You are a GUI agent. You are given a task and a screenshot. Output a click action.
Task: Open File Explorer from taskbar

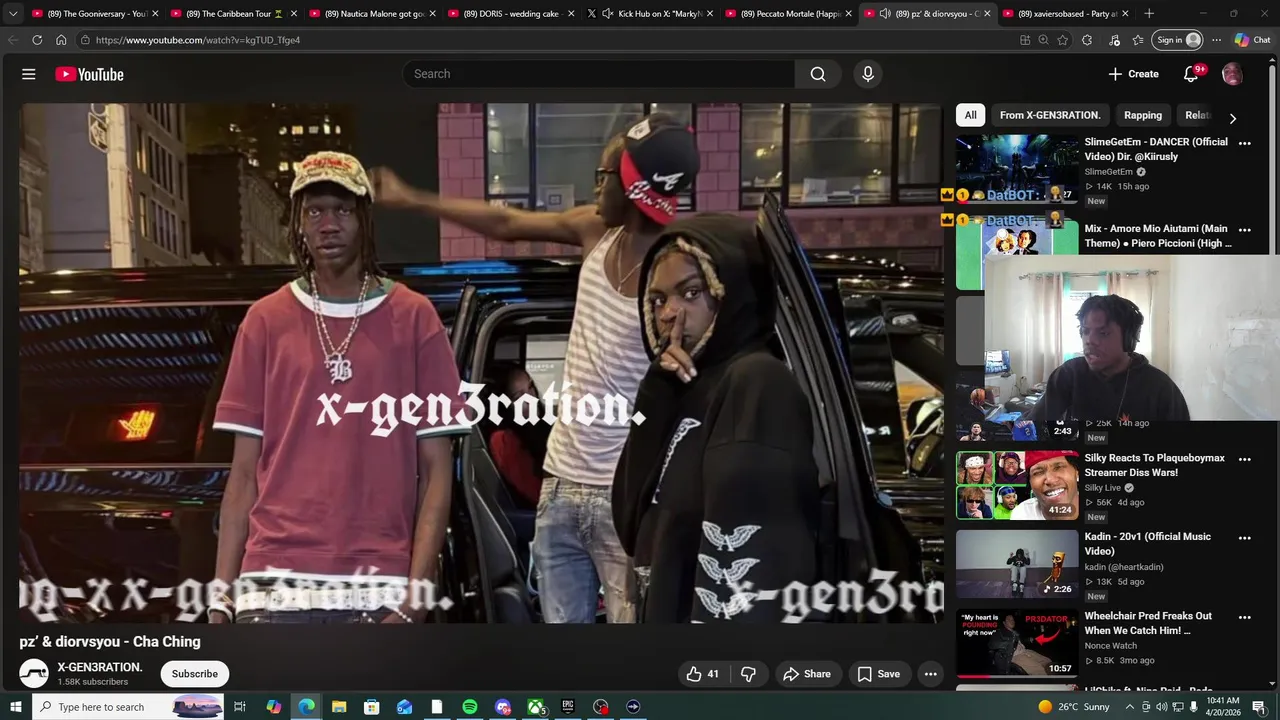point(339,707)
